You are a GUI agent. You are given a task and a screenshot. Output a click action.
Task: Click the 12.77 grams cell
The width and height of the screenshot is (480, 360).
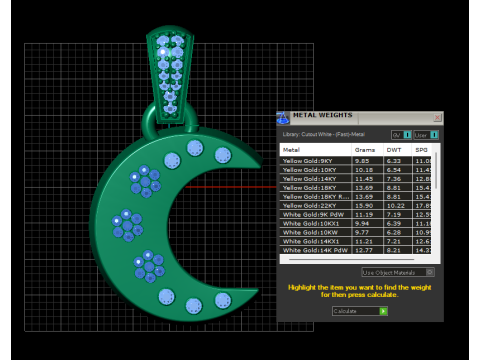[x=367, y=250]
